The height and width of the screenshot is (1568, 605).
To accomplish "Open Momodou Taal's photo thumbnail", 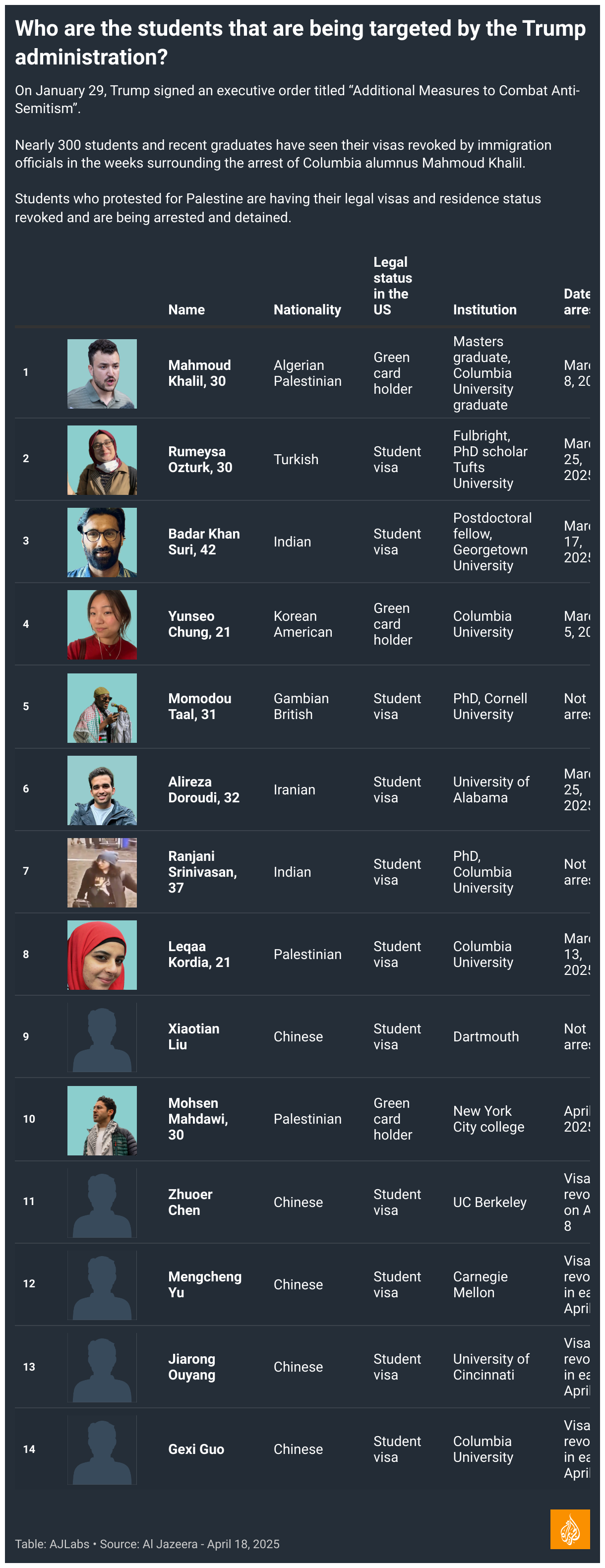I will click(x=102, y=707).
